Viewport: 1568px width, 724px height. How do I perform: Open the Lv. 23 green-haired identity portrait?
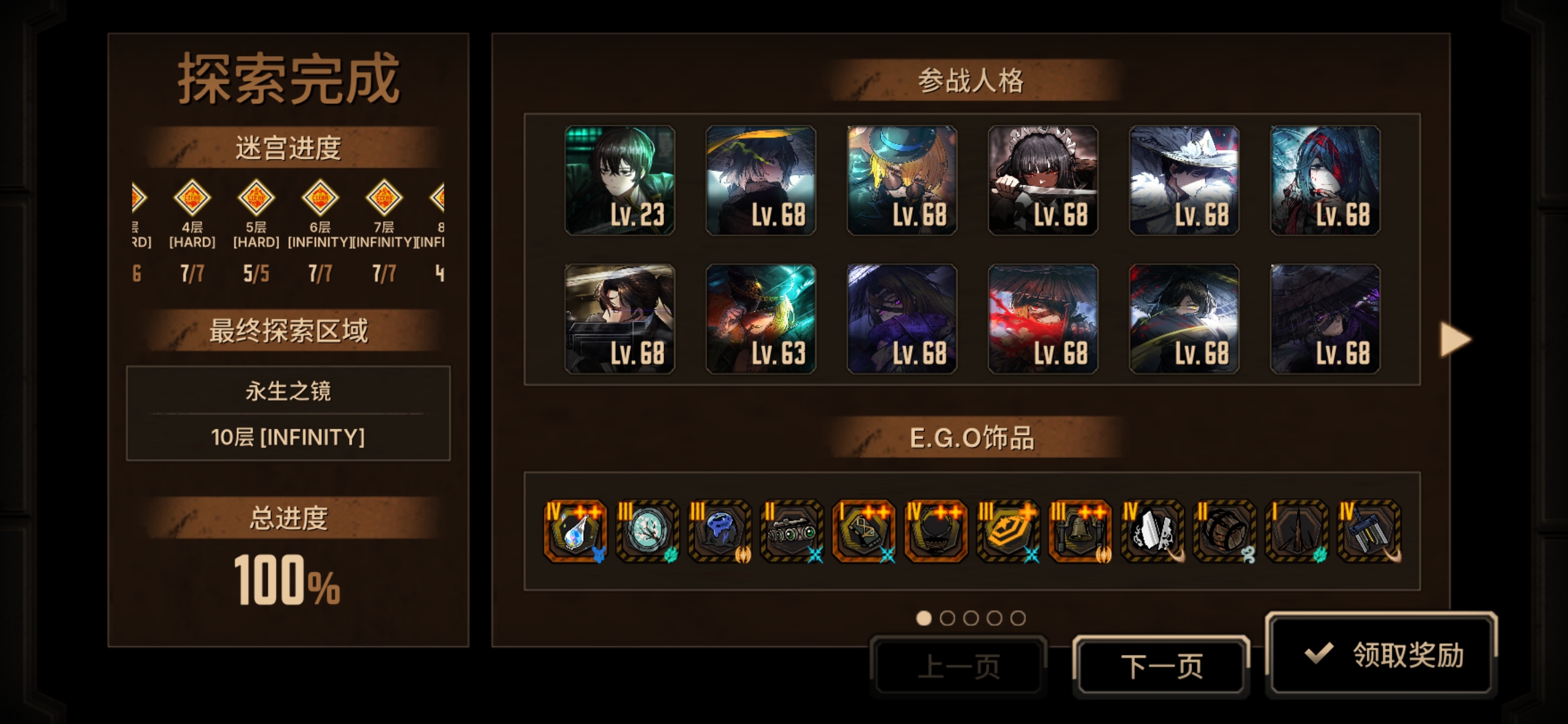(620, 180)
